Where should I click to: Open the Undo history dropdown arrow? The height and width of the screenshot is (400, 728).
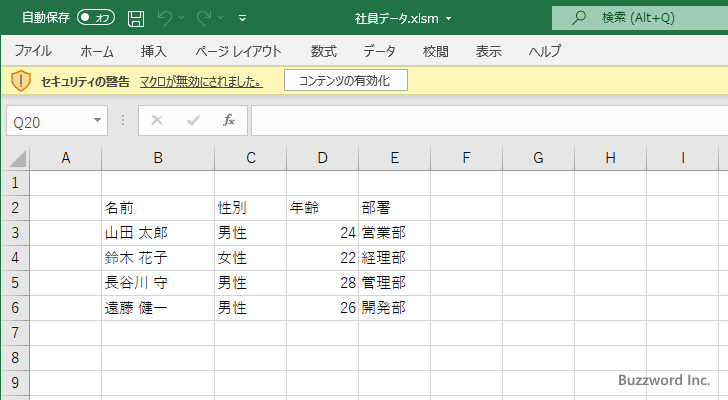pos(183,18)
